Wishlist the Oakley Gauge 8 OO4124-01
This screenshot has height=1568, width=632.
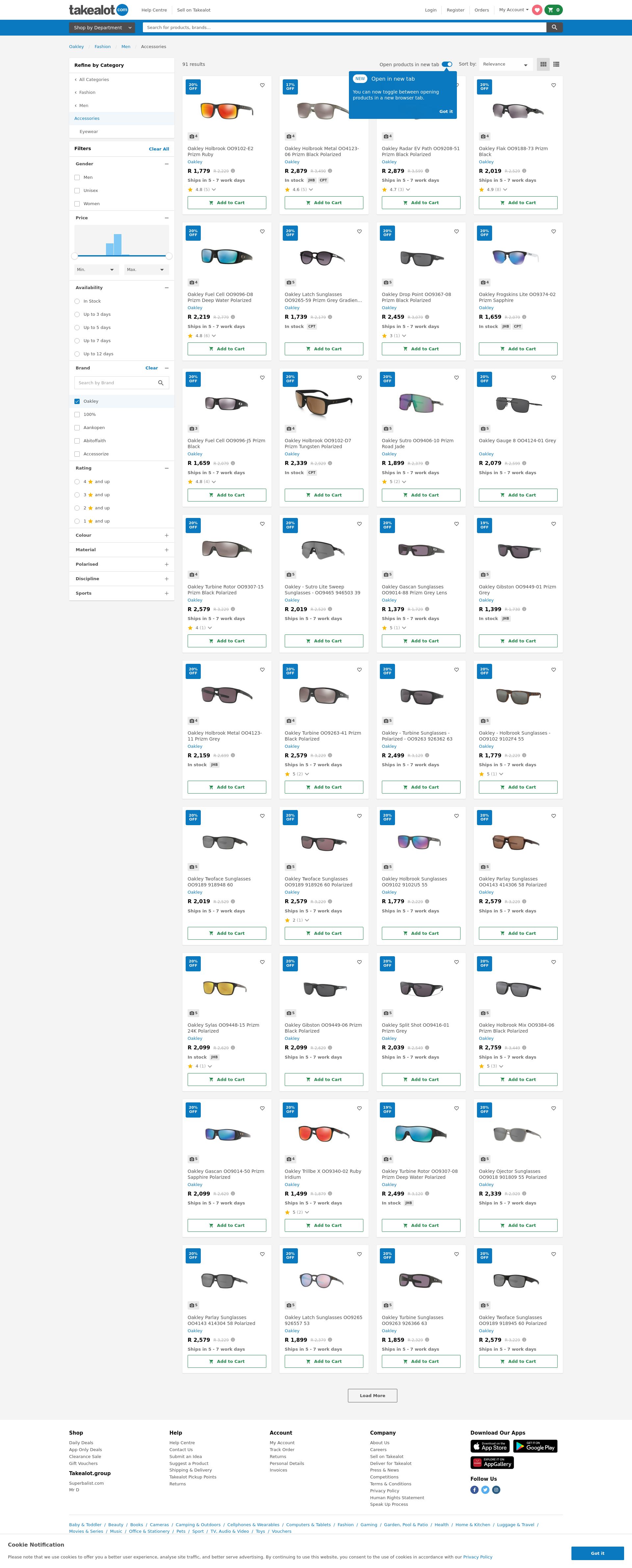point(554,377)
